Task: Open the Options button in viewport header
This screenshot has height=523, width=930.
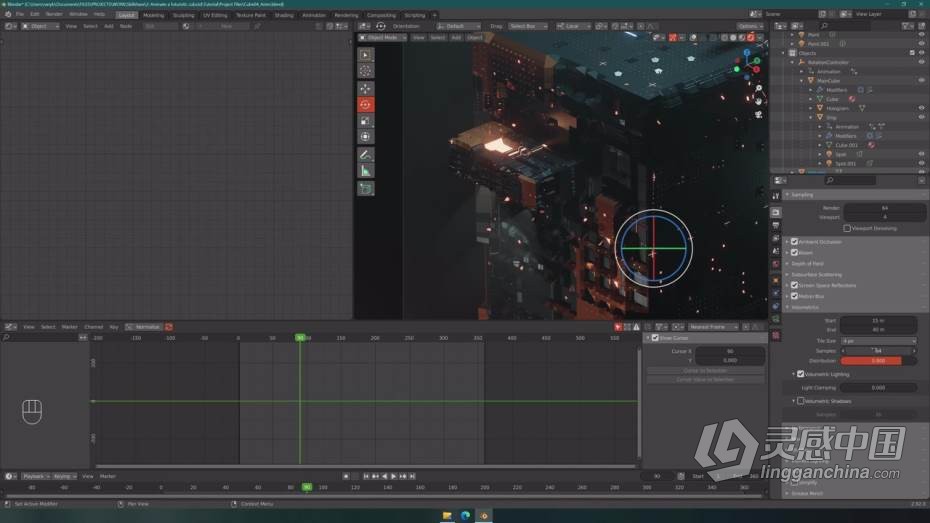Action: pos(750,26)
